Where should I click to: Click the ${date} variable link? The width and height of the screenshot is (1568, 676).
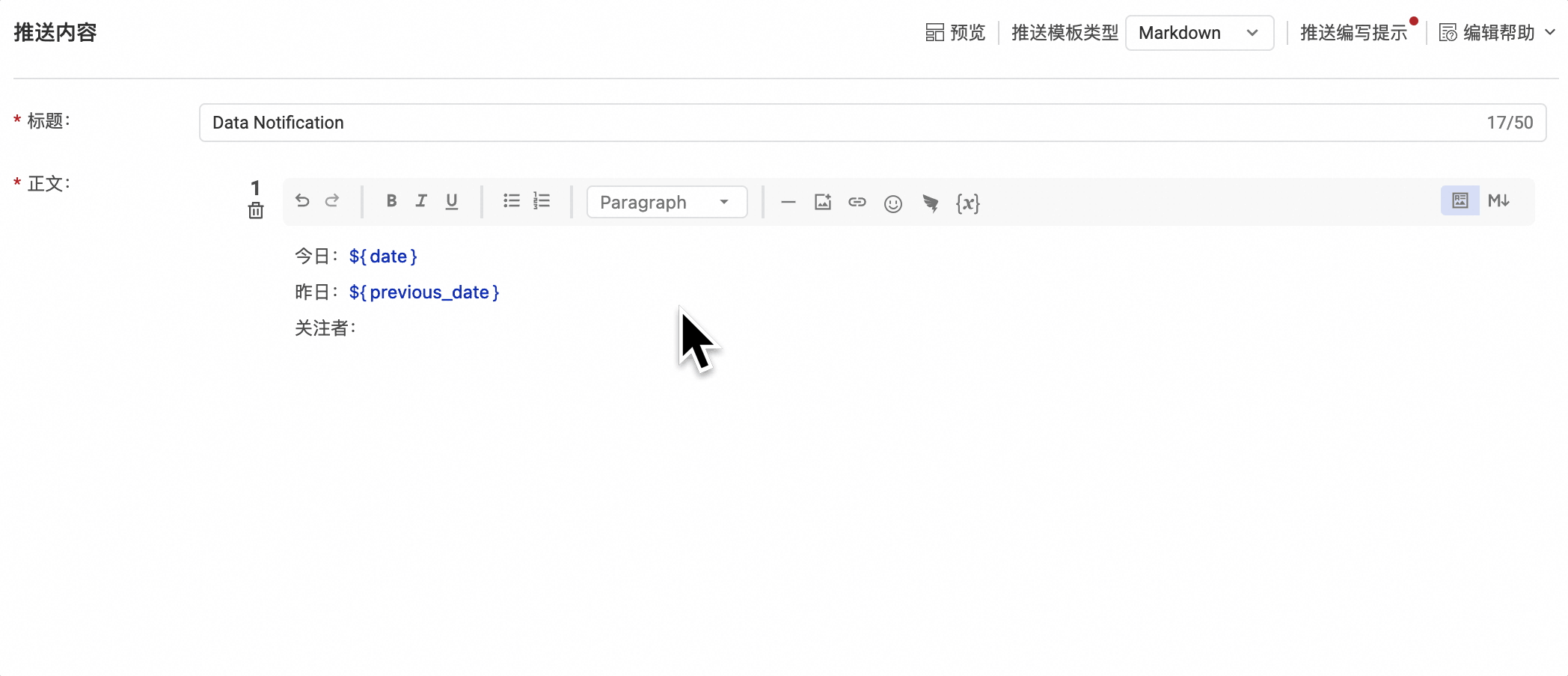point(382,256)
